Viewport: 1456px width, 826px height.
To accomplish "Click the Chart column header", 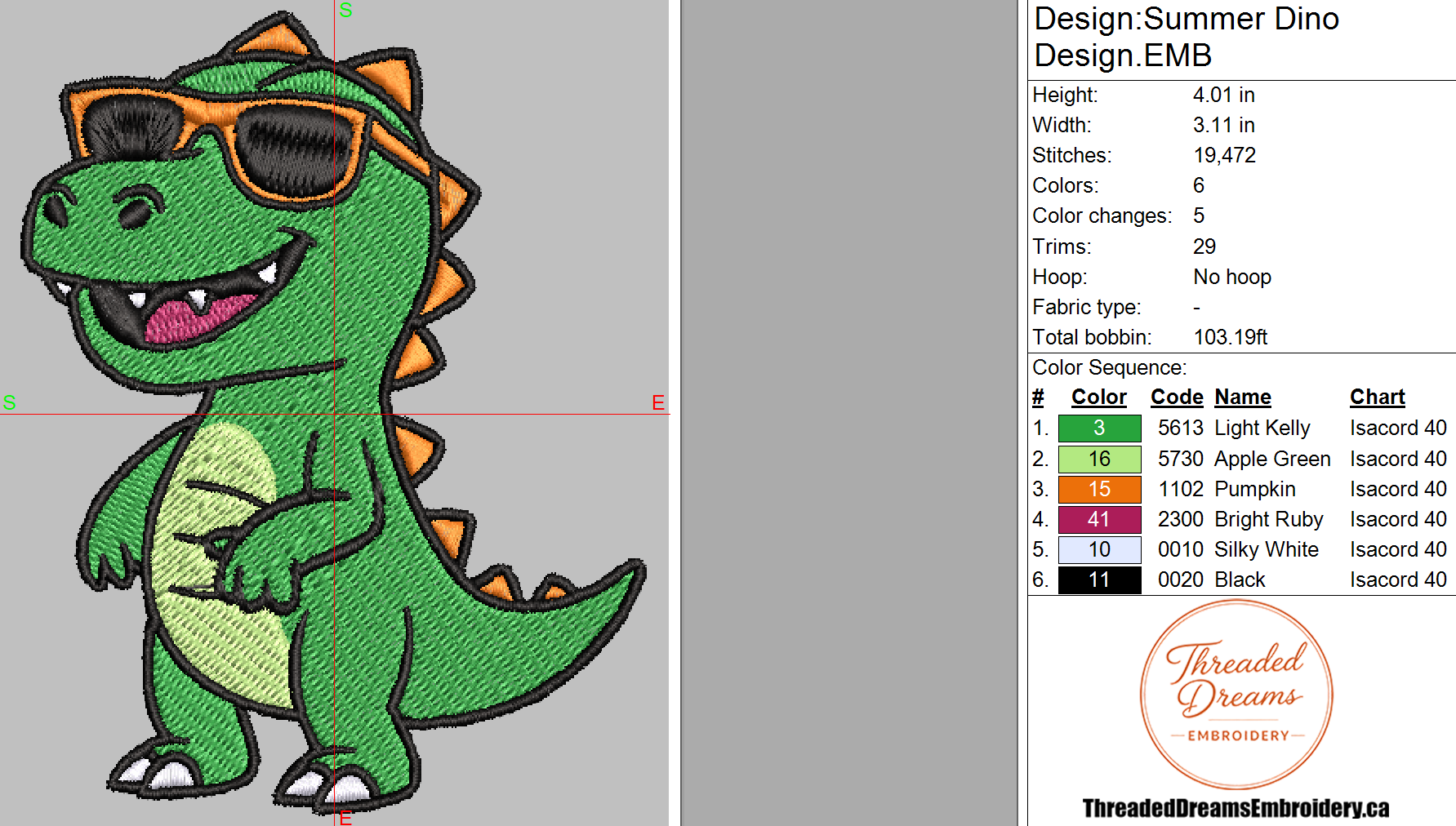I will click(1377, 397).
